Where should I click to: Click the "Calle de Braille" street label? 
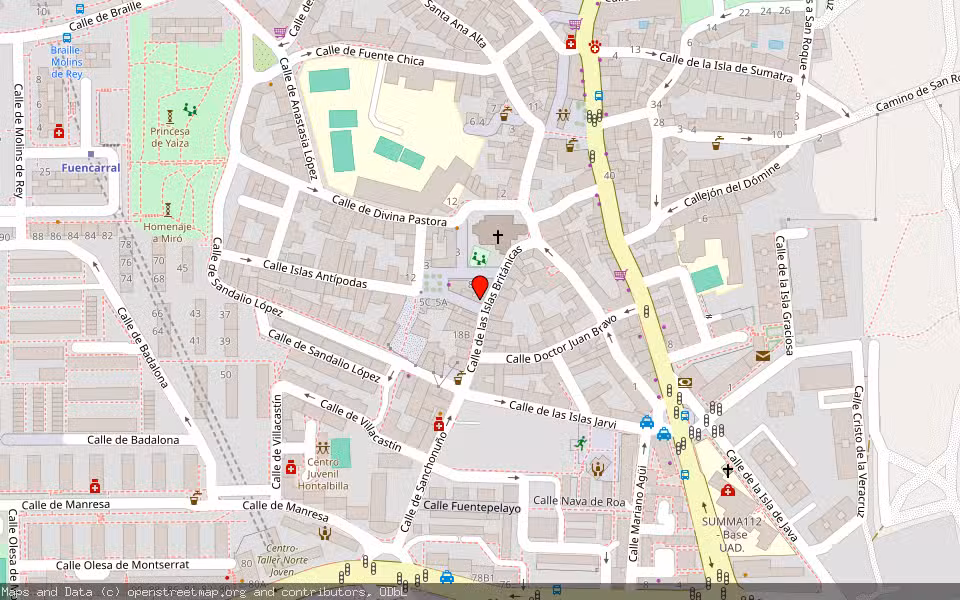coord(105,17)
